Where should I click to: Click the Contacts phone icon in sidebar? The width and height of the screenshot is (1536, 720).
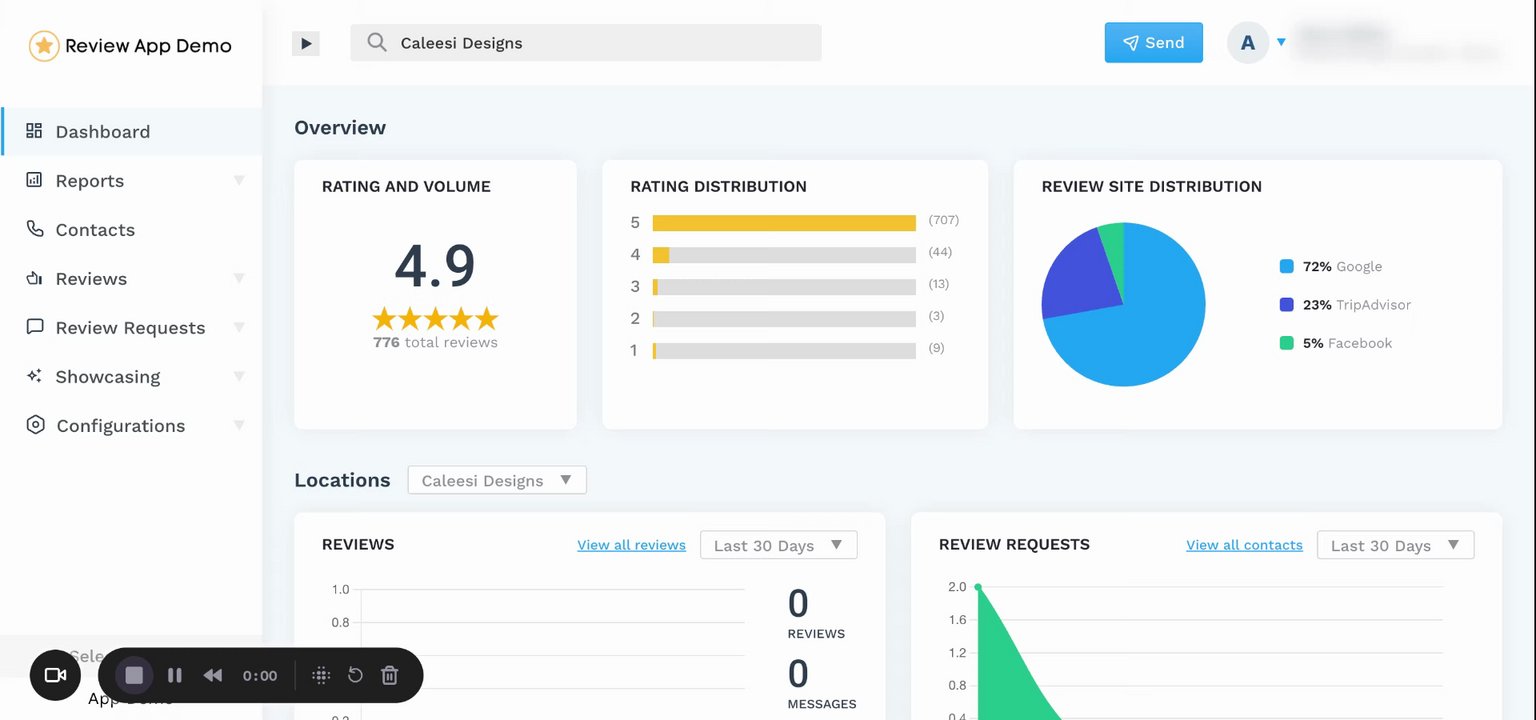(35, 229)
